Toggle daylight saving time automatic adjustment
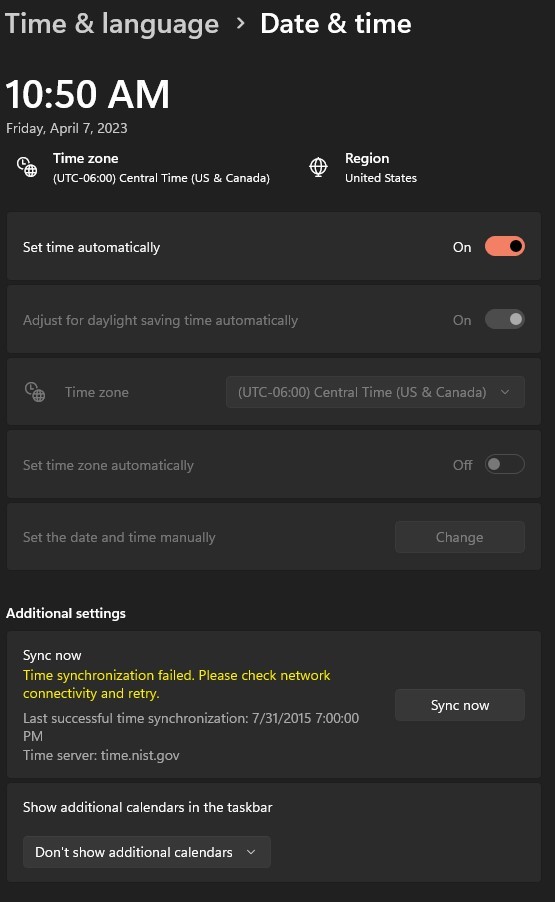 pyautogui.click(x=504, y=319)
